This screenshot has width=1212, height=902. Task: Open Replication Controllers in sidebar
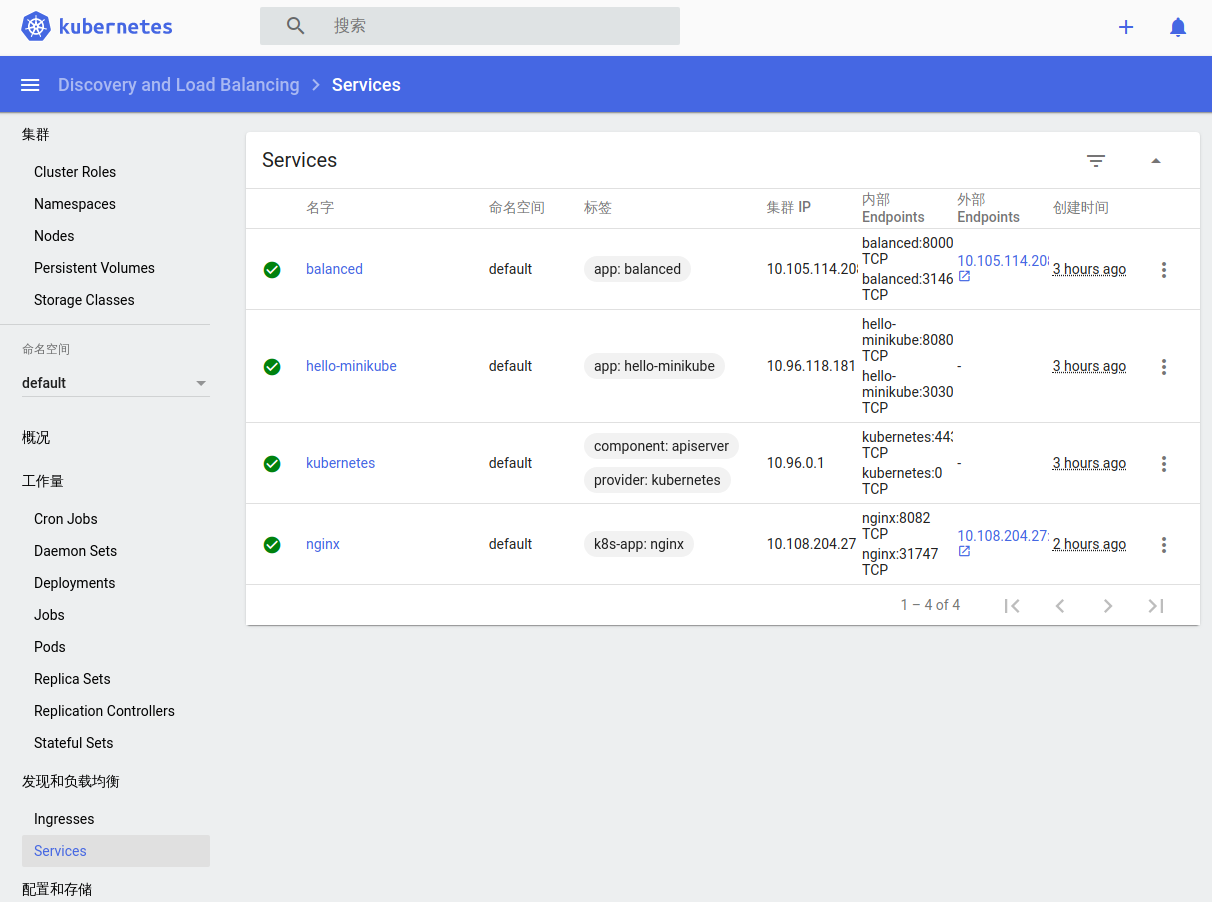coord(104,711)
